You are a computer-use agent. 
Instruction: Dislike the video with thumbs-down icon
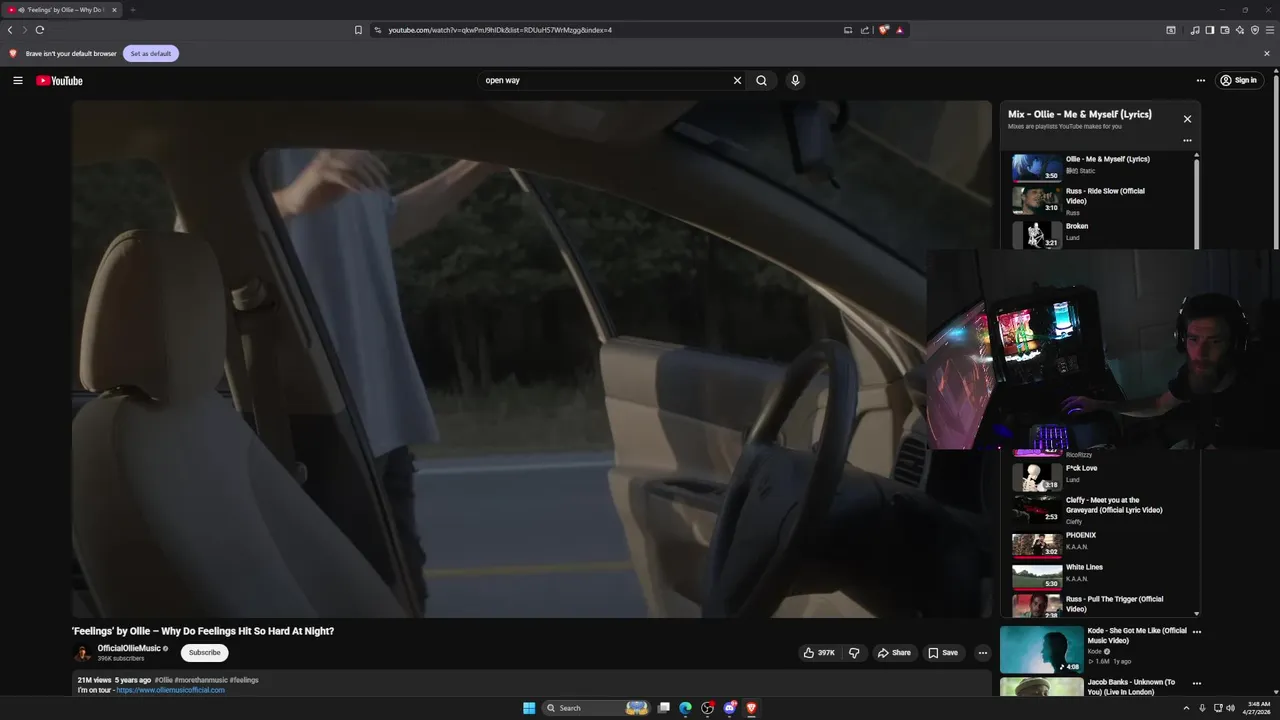854,653
